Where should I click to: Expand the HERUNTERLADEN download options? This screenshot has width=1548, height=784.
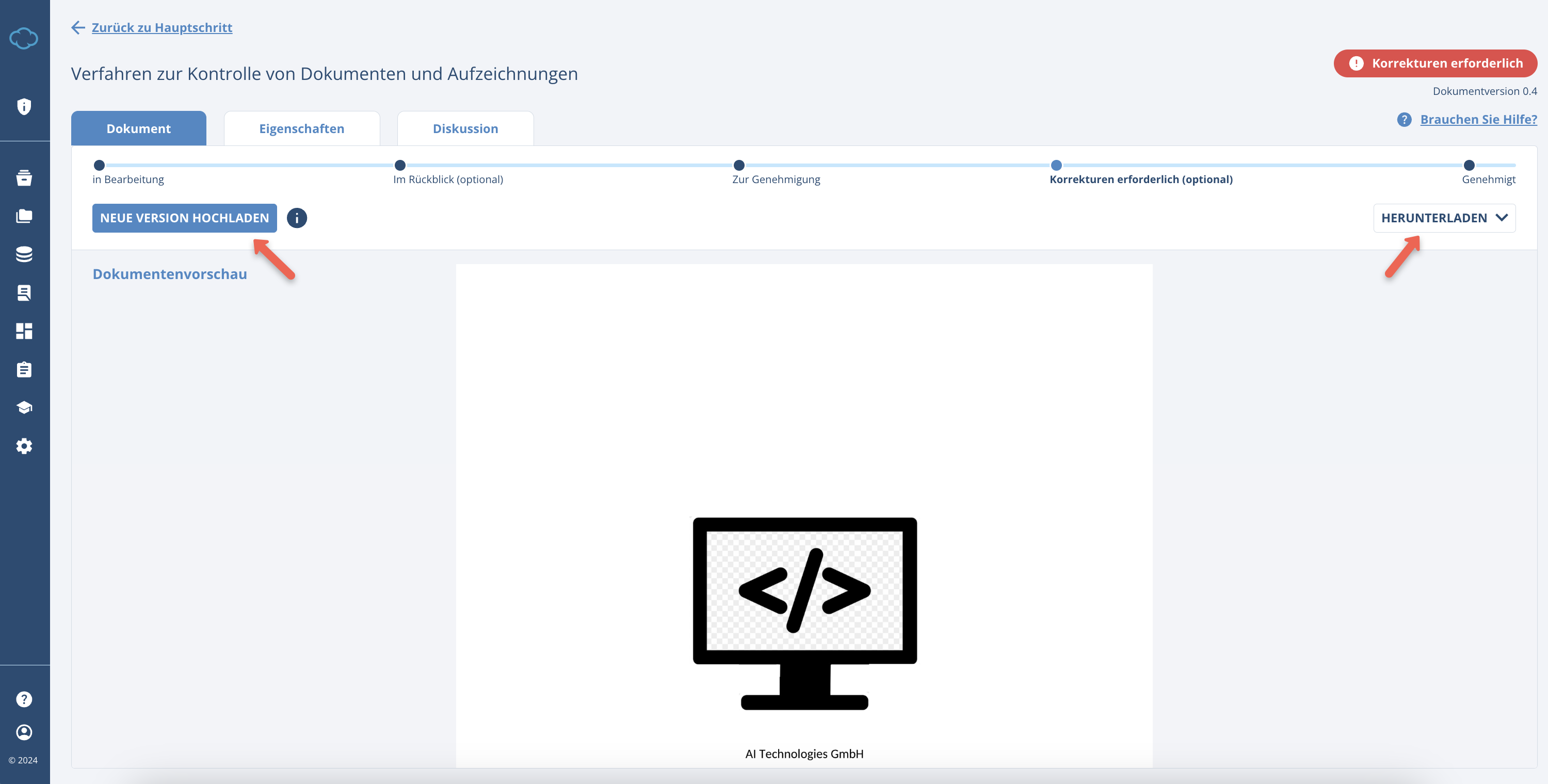pyautogui.click(x=1445, y=218)
